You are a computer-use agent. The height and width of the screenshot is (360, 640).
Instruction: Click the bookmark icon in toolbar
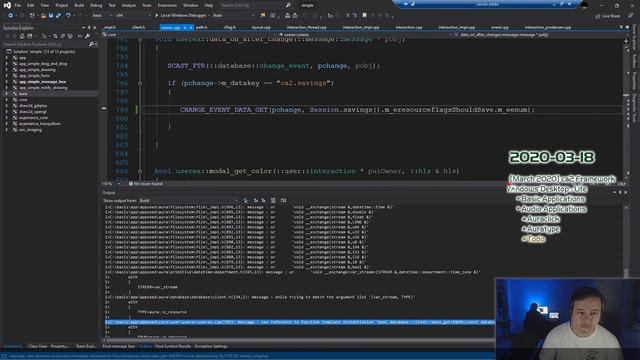point(364,16)
